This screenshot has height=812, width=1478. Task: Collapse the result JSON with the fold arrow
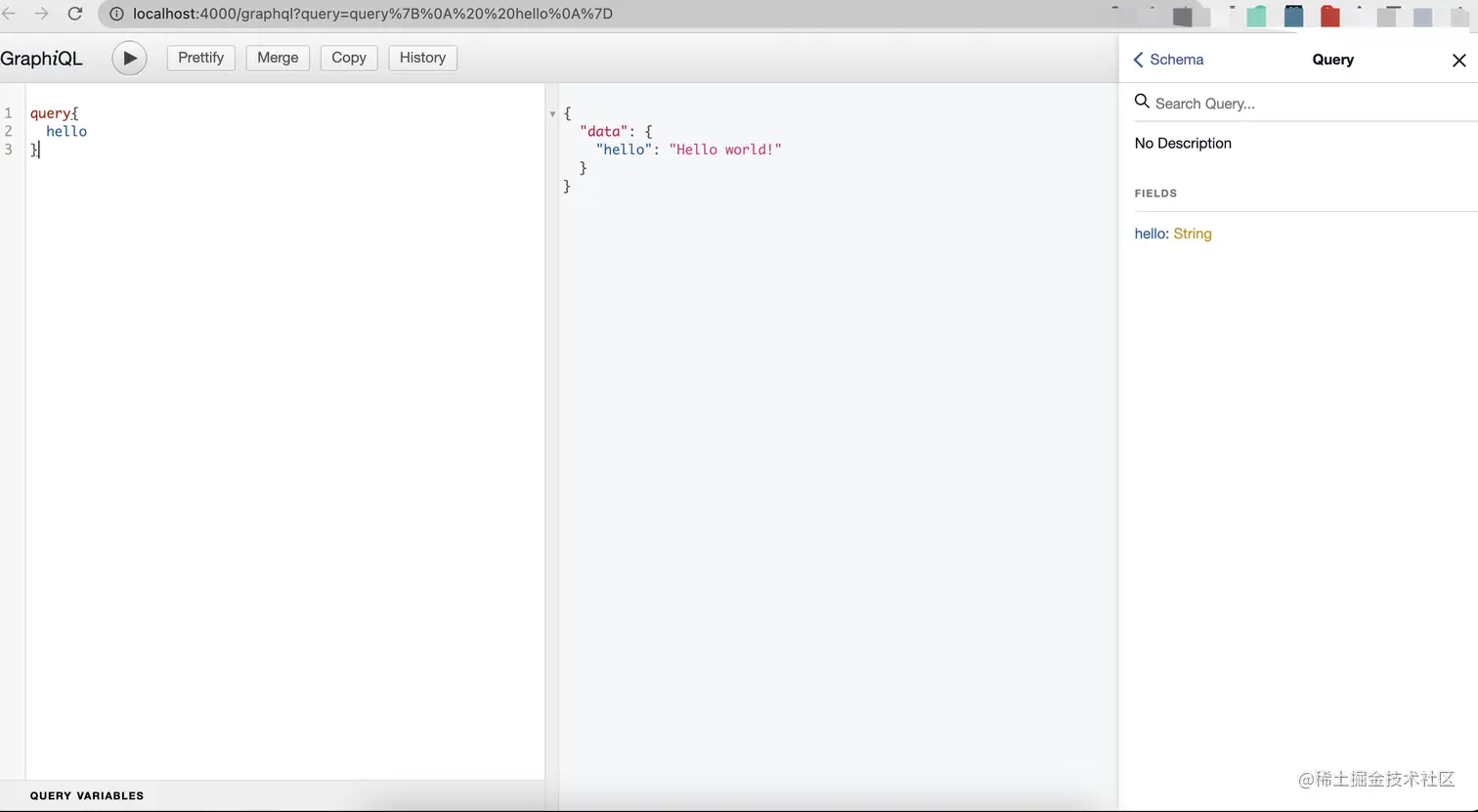click(552, 114)
